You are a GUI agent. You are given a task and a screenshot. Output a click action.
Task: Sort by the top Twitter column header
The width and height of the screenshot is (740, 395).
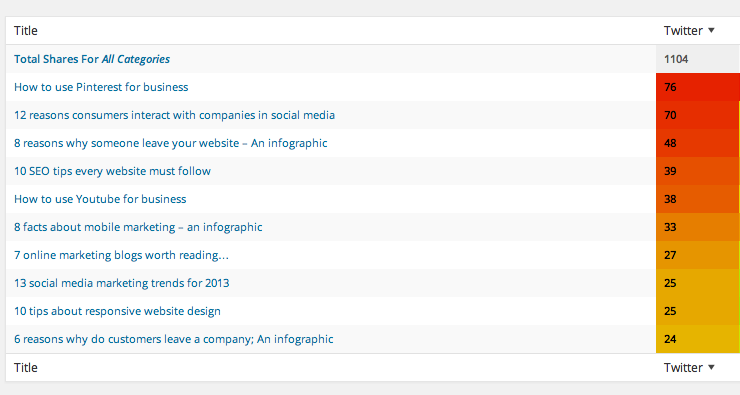coord(689,31)
